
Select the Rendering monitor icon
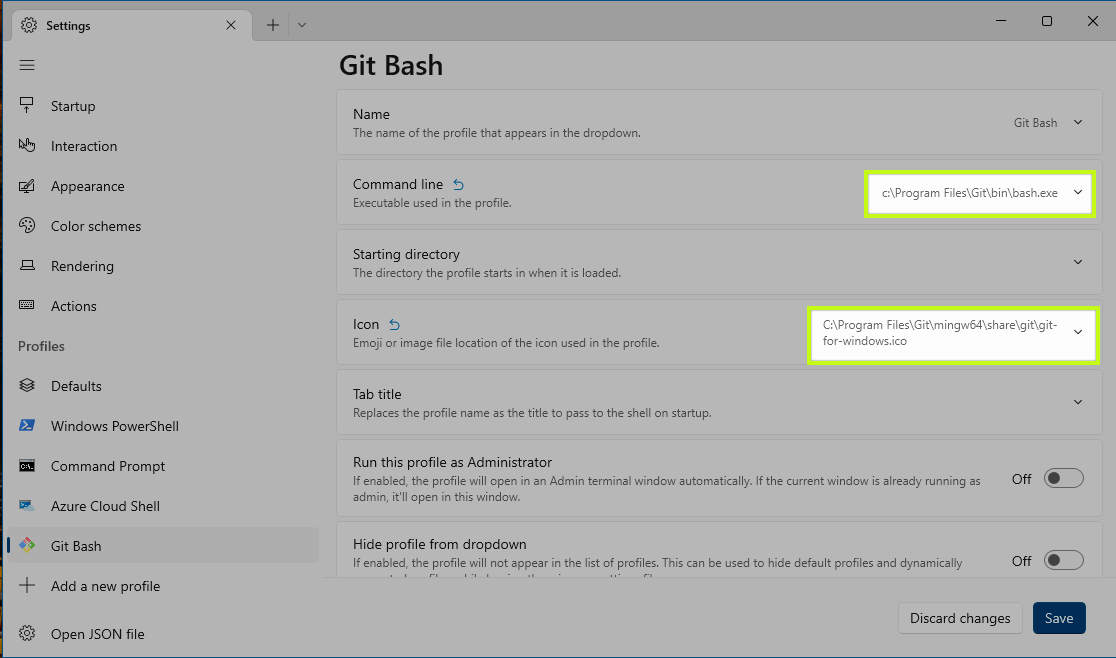[27, 265]
